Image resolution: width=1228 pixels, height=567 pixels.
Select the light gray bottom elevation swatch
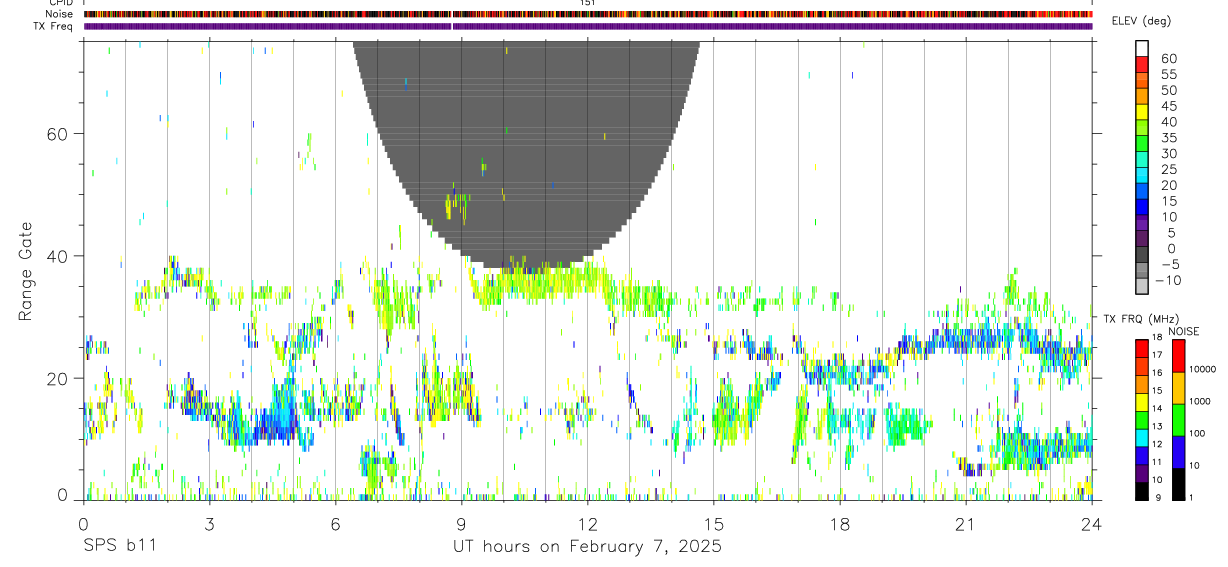click(x=1142, y=286)
